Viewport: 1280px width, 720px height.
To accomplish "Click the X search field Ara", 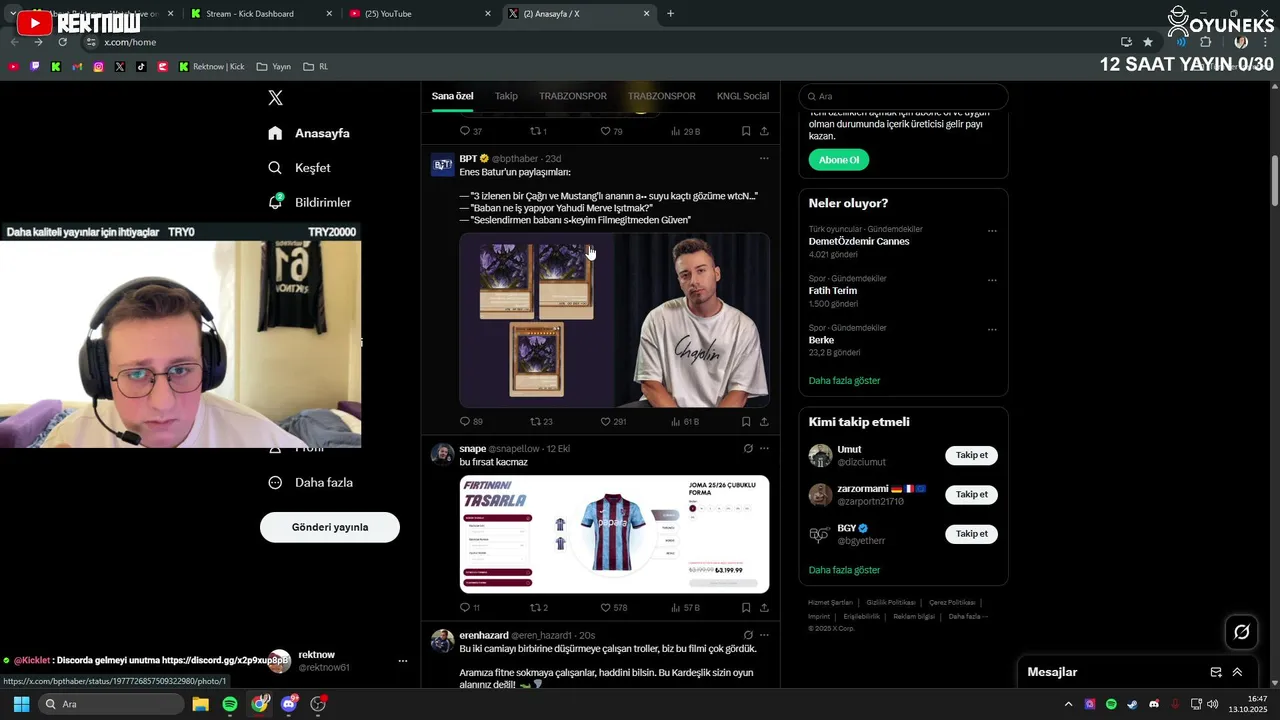I will pos(904,96).
